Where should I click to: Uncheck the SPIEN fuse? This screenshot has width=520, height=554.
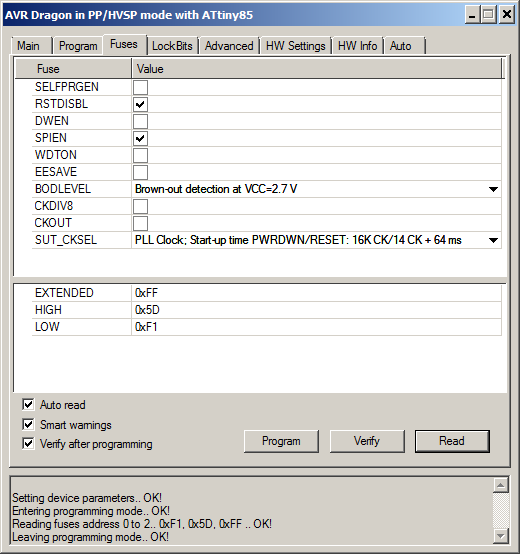click(140, 138)
